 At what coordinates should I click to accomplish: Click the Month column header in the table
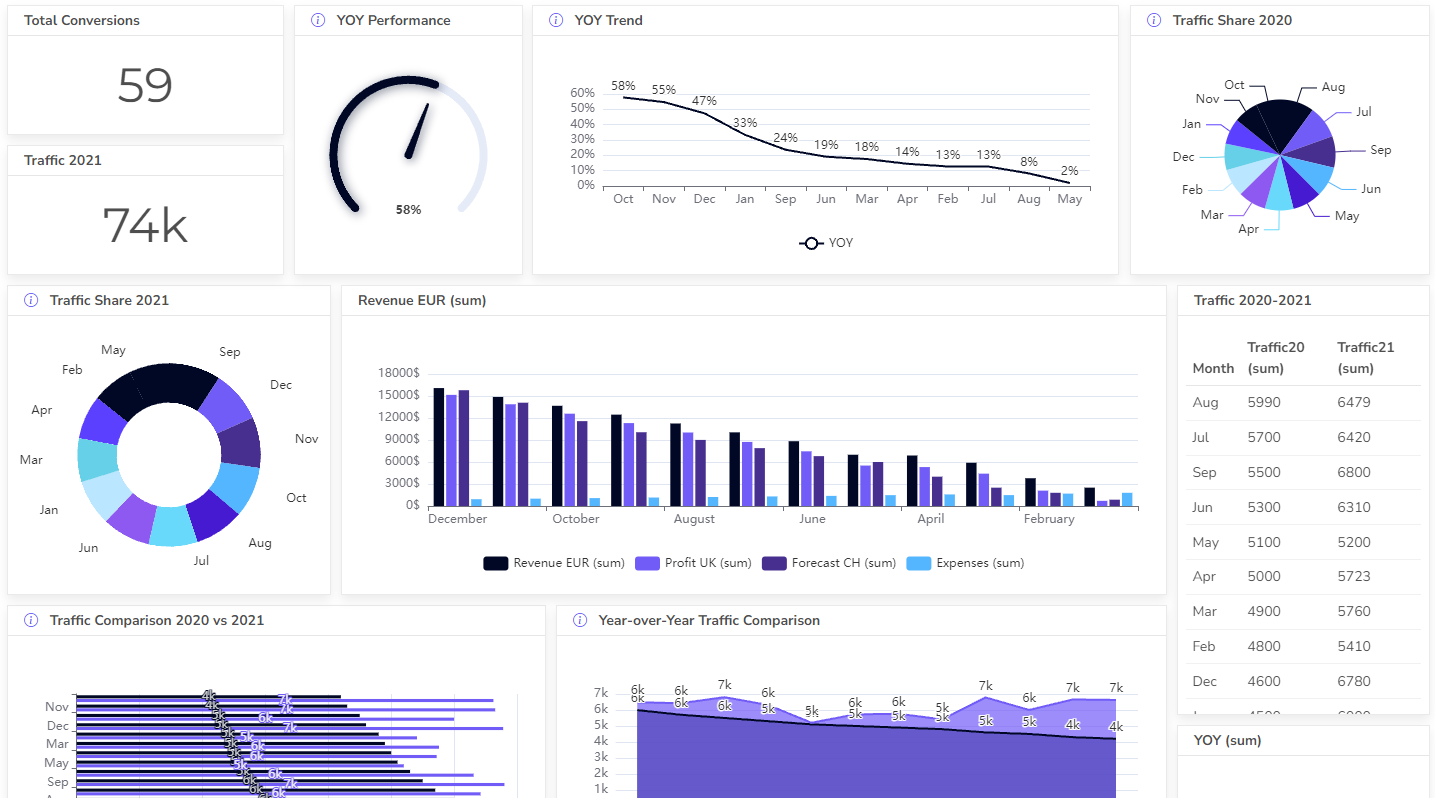coord(1213,368)
